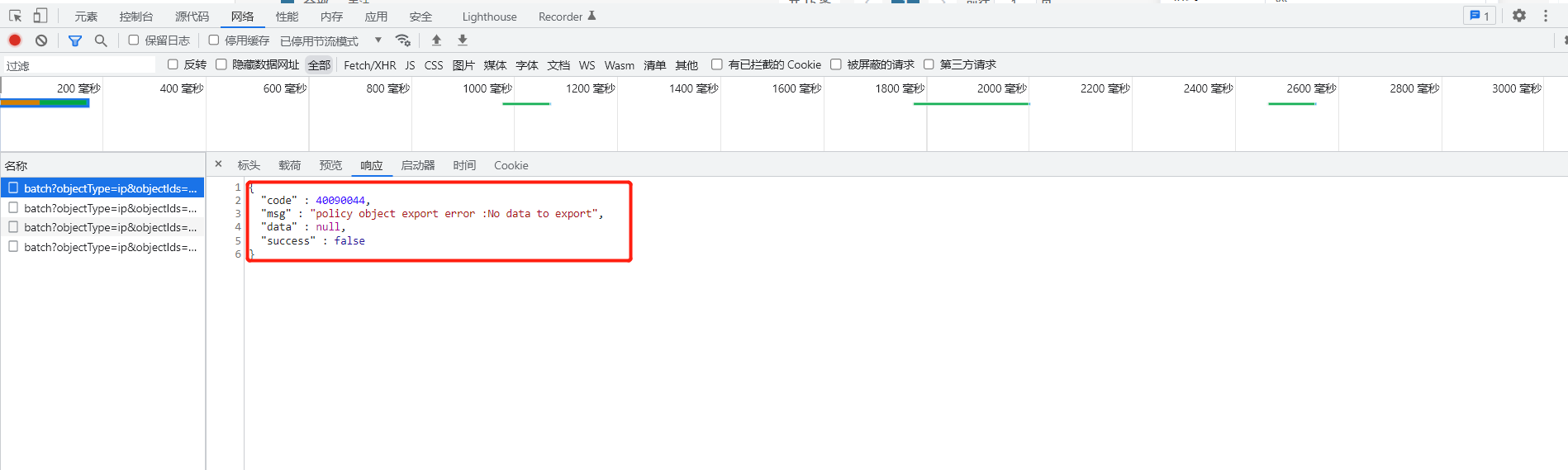Switch to the 控制台 panel tab
The width and height of the screenshot is (1568, 470).
[136, 17]
